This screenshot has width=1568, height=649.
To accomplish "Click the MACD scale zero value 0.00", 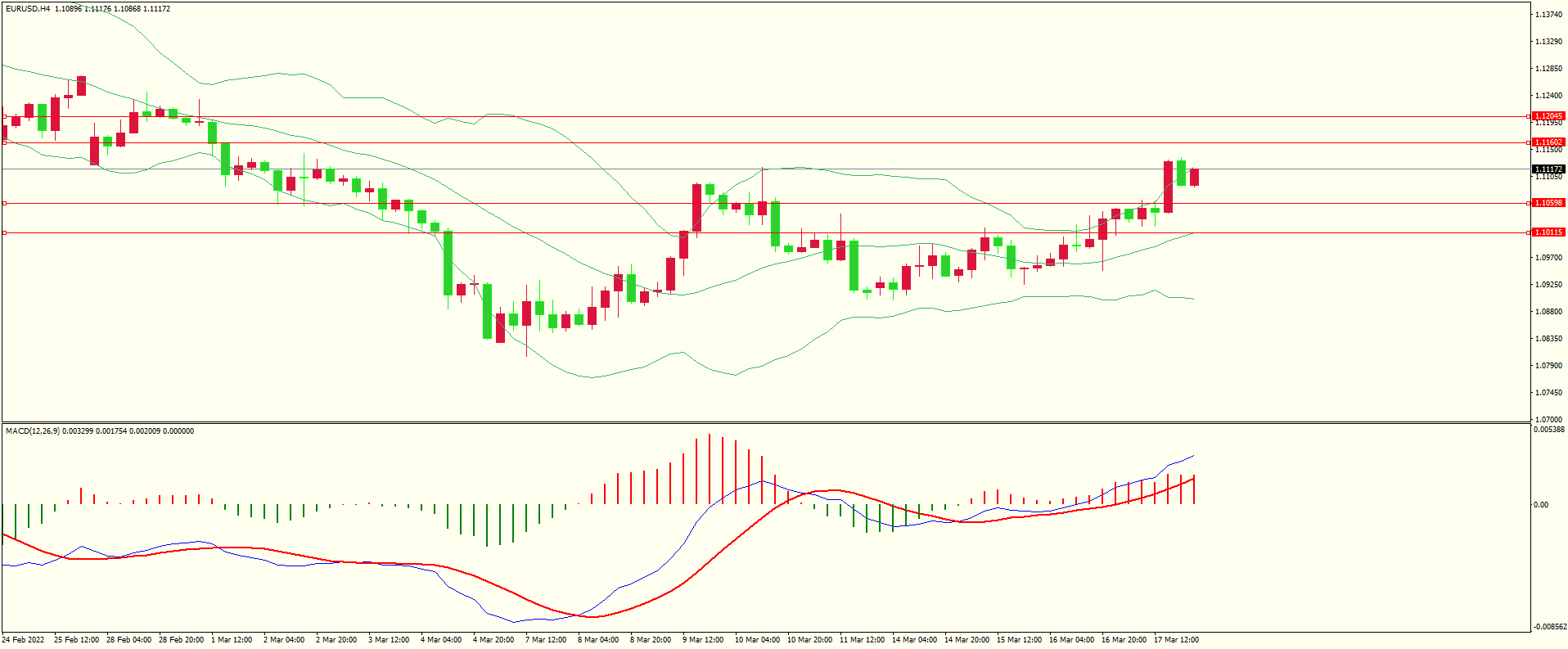I will (1542, 505).
